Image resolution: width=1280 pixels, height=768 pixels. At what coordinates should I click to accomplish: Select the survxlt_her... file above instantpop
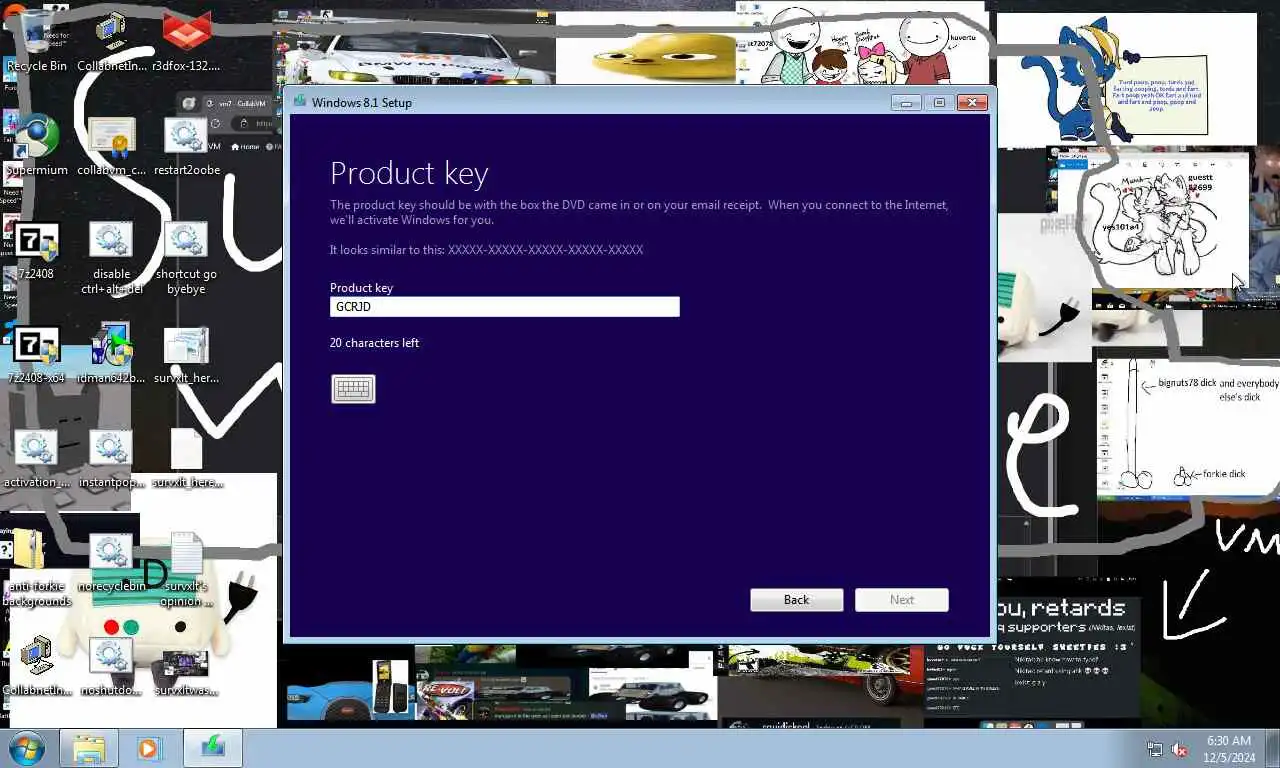pos(186,355)
